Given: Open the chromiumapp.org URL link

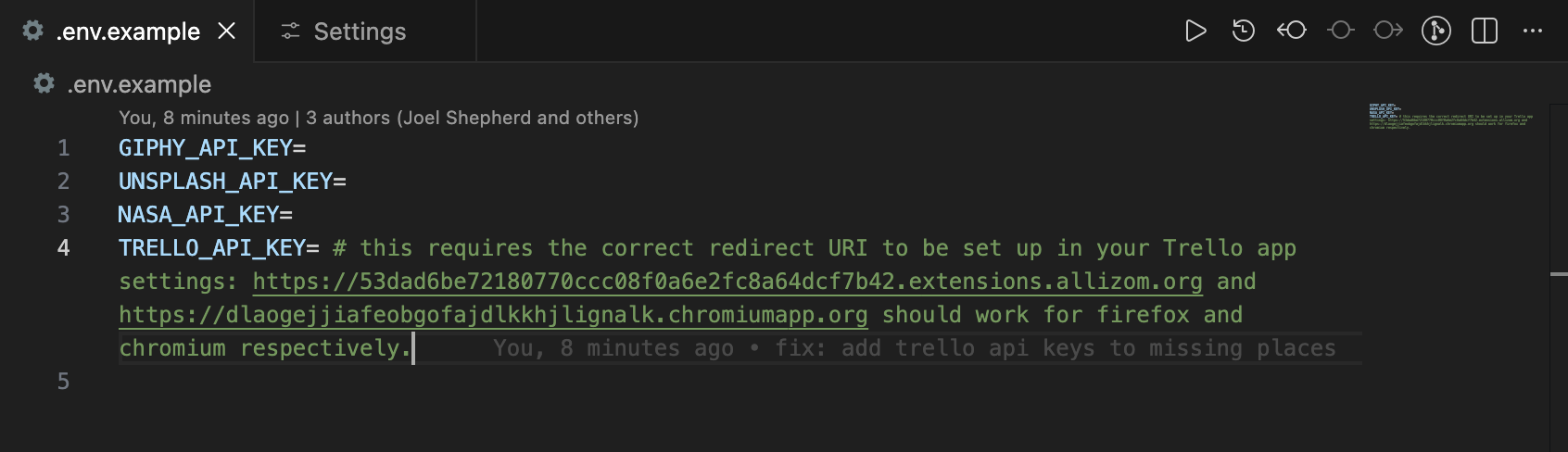Looking at the screenshot, I should pos(493,315).
